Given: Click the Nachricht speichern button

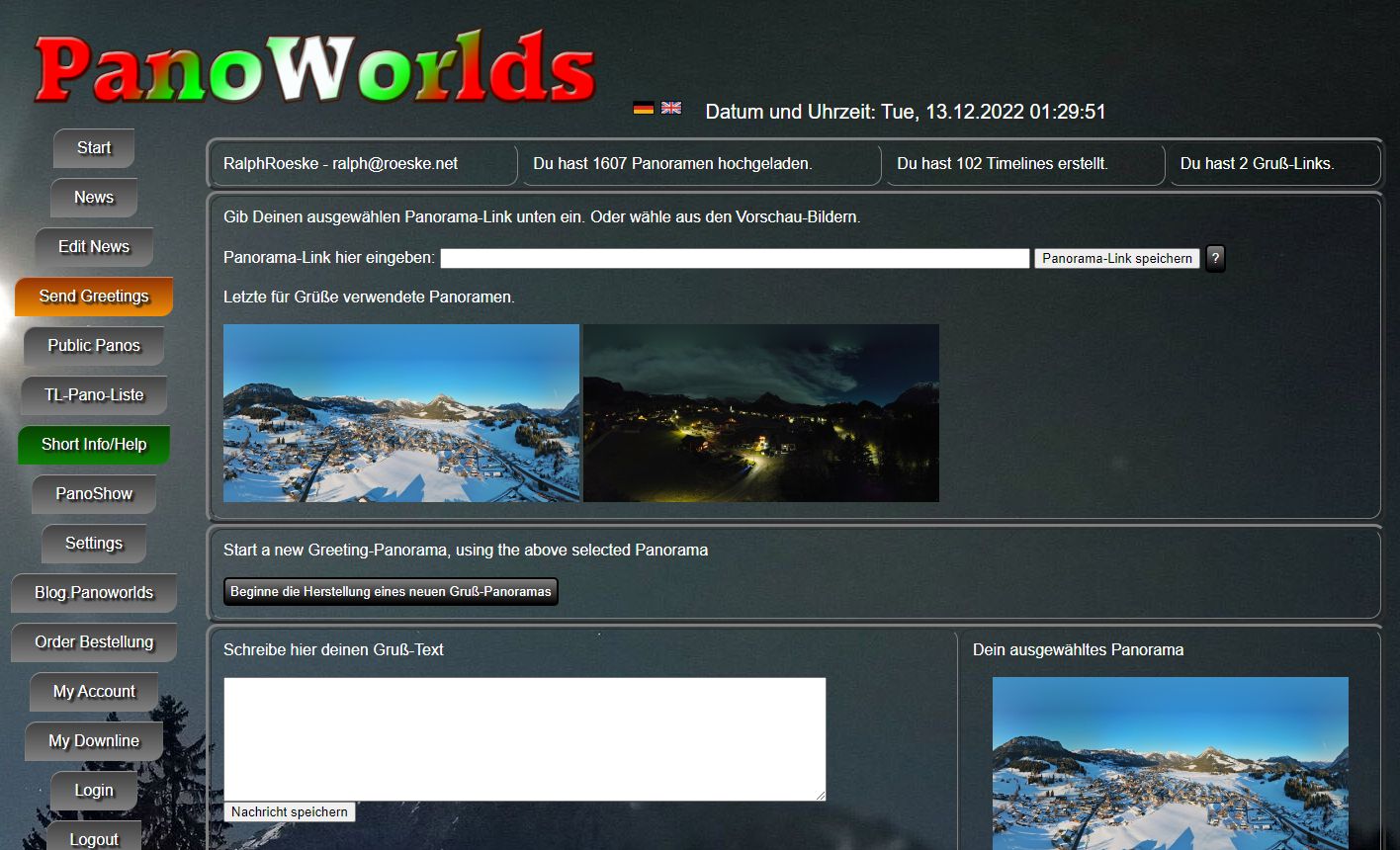Looking at the screenshot, I should coord(290,811).
